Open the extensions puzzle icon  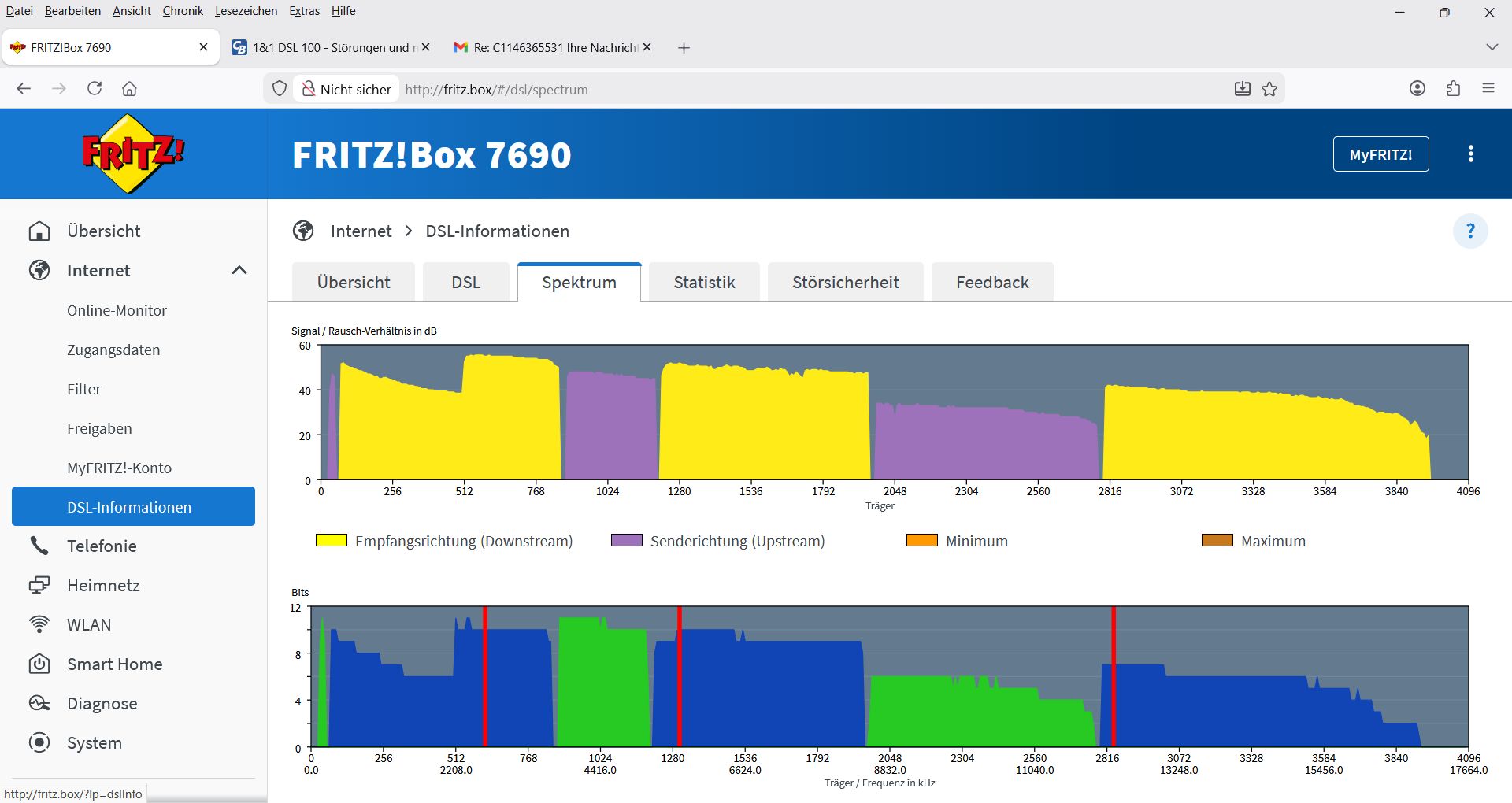tap(1454, 89)
